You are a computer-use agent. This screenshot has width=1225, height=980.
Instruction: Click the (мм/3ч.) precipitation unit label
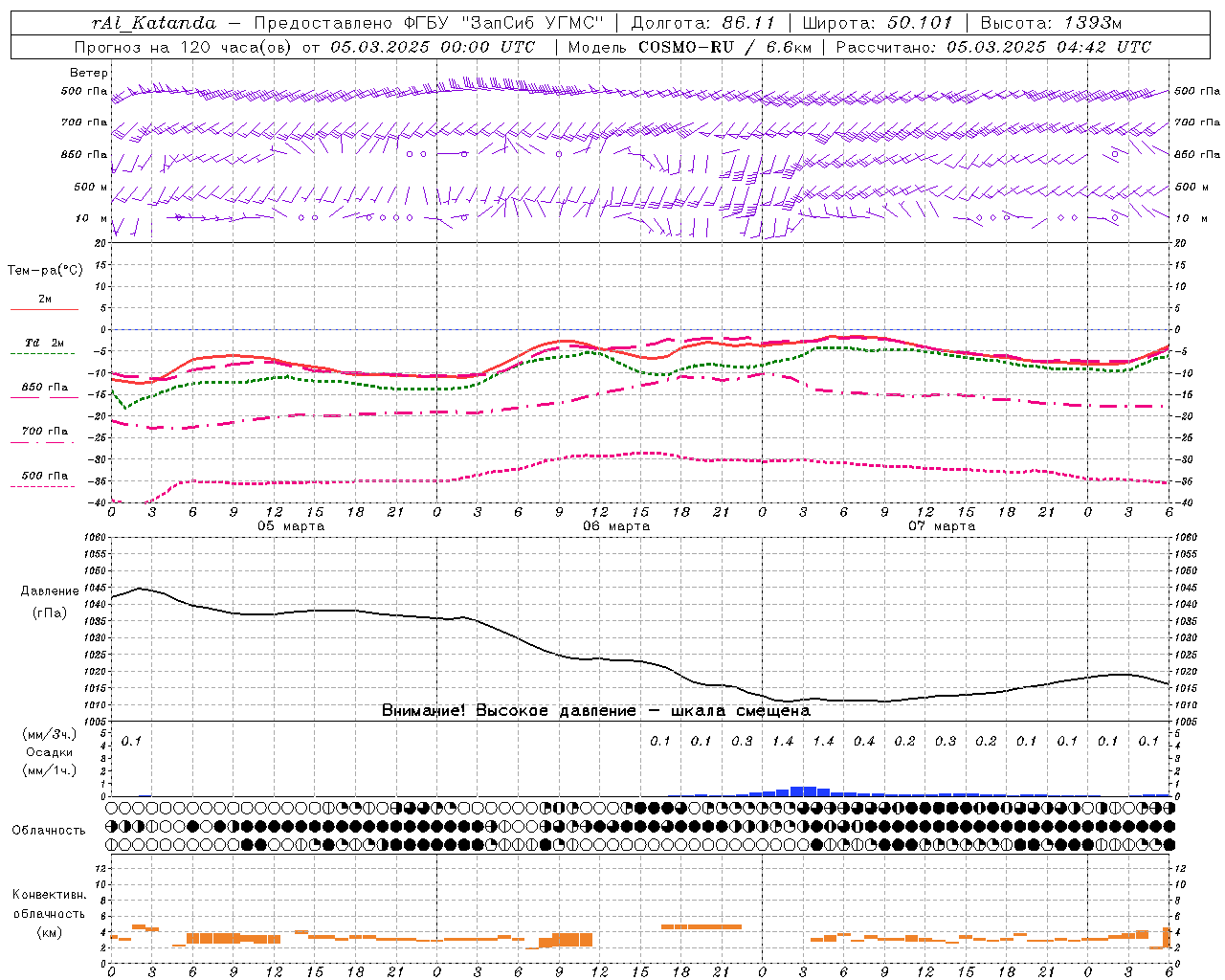click(50, 734)
